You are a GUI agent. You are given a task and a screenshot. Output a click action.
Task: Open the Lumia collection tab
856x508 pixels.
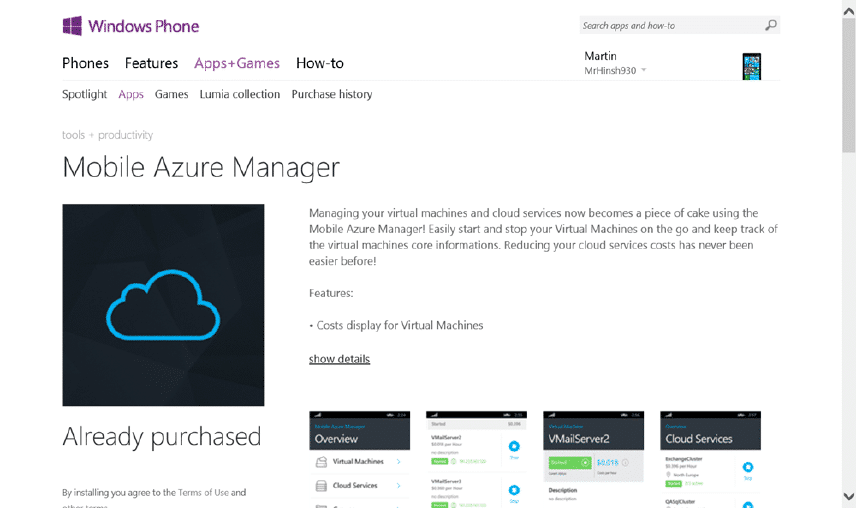point(240,94)
